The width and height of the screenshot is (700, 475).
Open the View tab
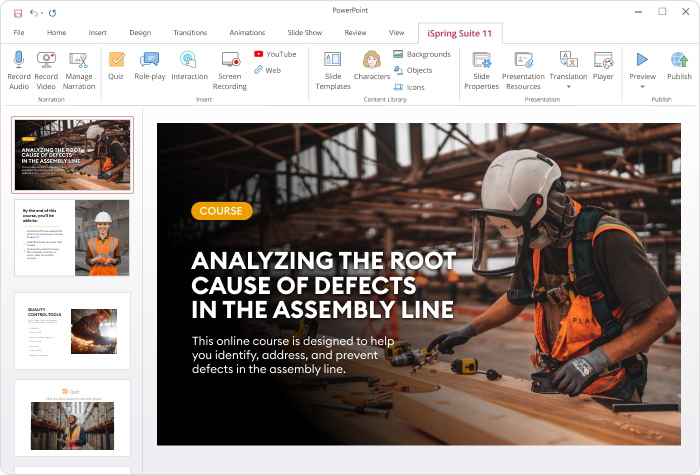pyautogui.click(x=396, y=33)
